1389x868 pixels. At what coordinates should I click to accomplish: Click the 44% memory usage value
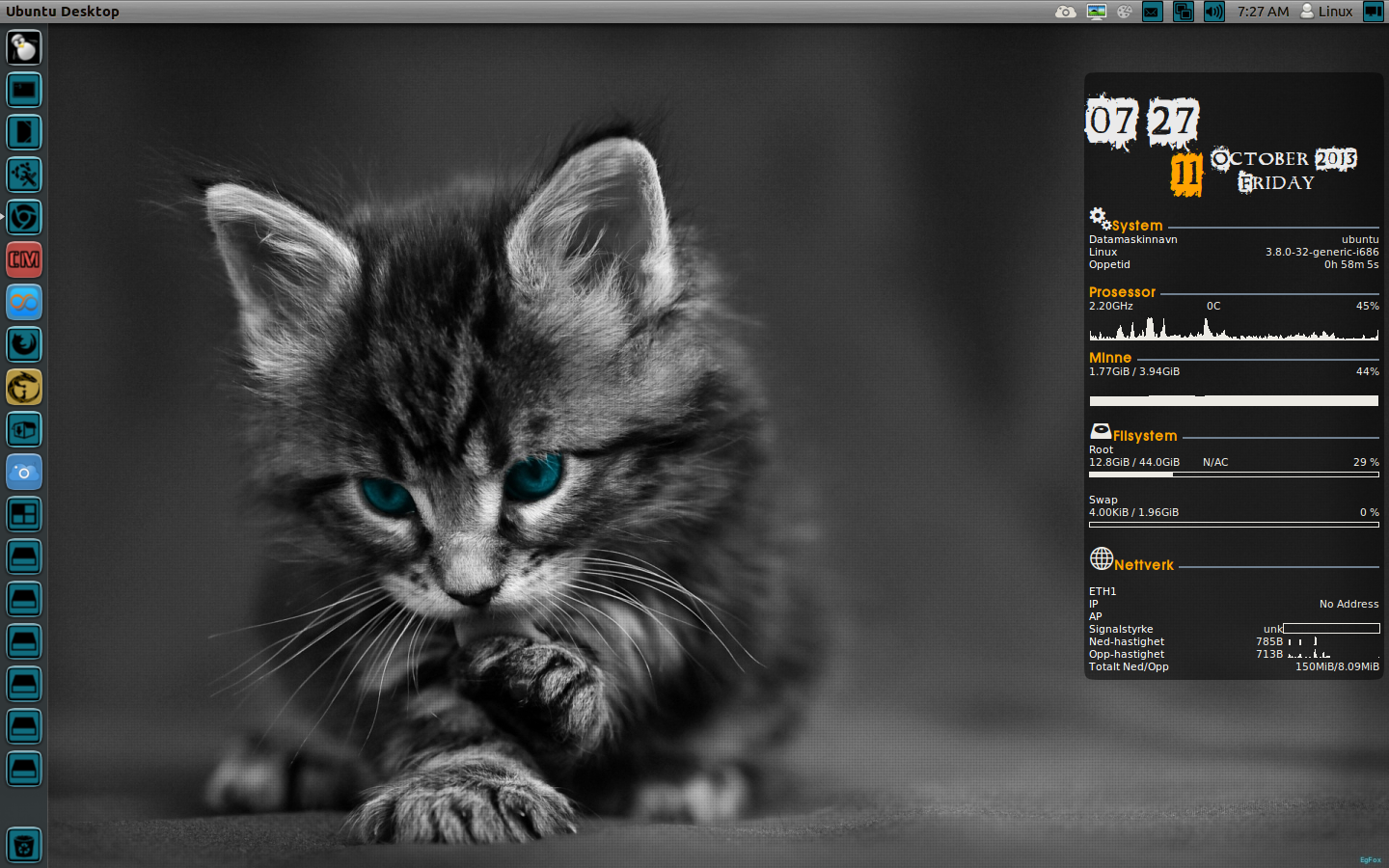tap(1368, 371)
